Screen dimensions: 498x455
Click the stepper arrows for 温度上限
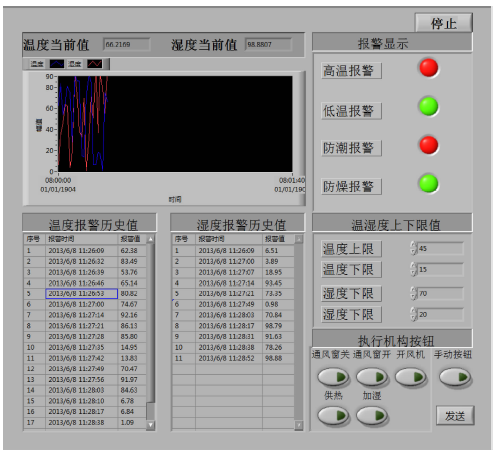coord(413,248)
